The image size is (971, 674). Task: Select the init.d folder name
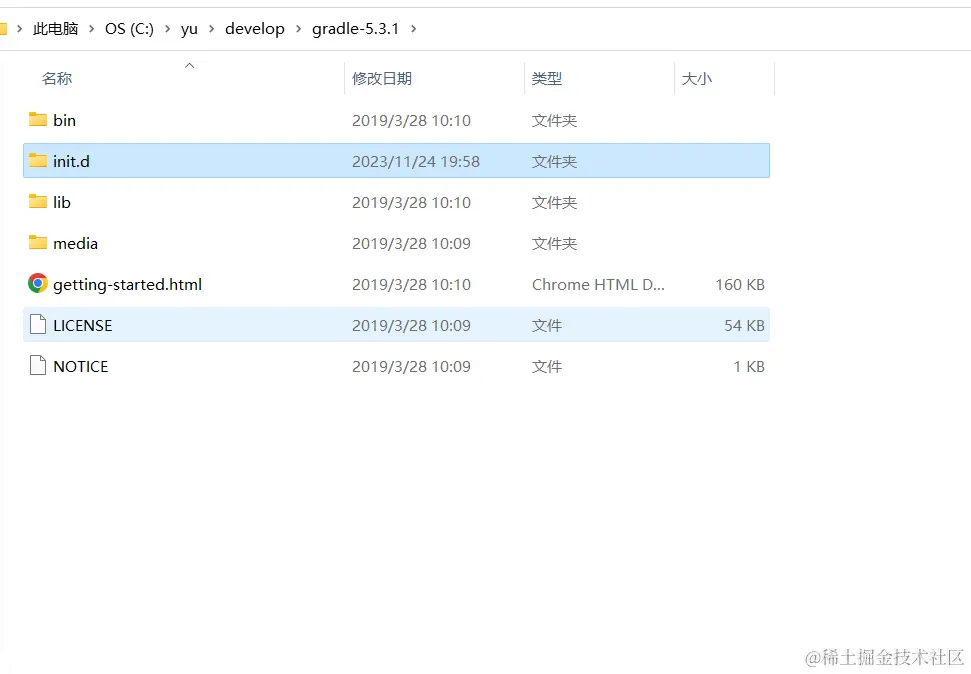(71, 161)
